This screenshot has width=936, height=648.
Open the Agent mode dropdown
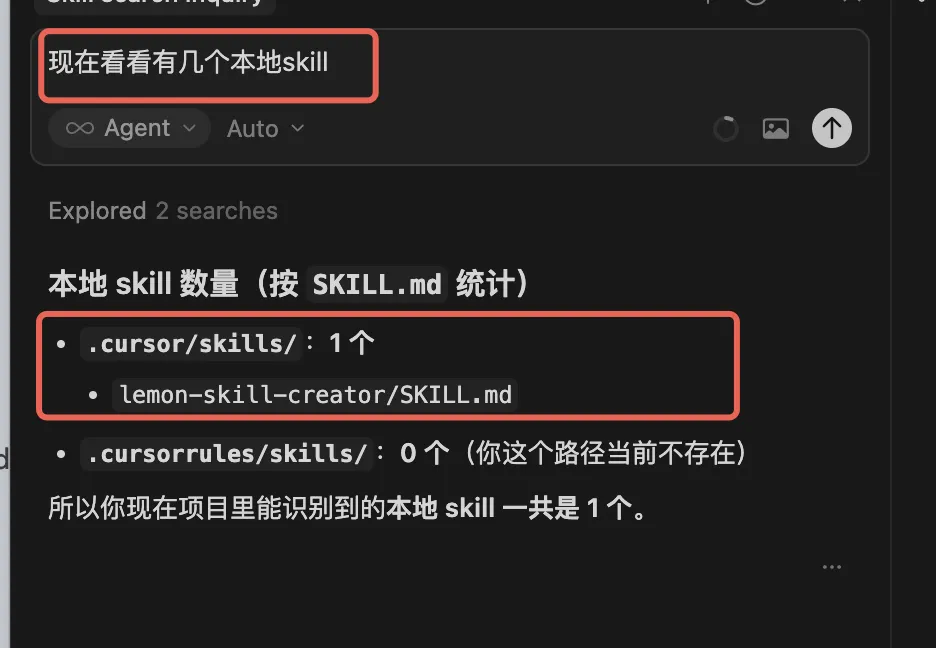(130, 128)
